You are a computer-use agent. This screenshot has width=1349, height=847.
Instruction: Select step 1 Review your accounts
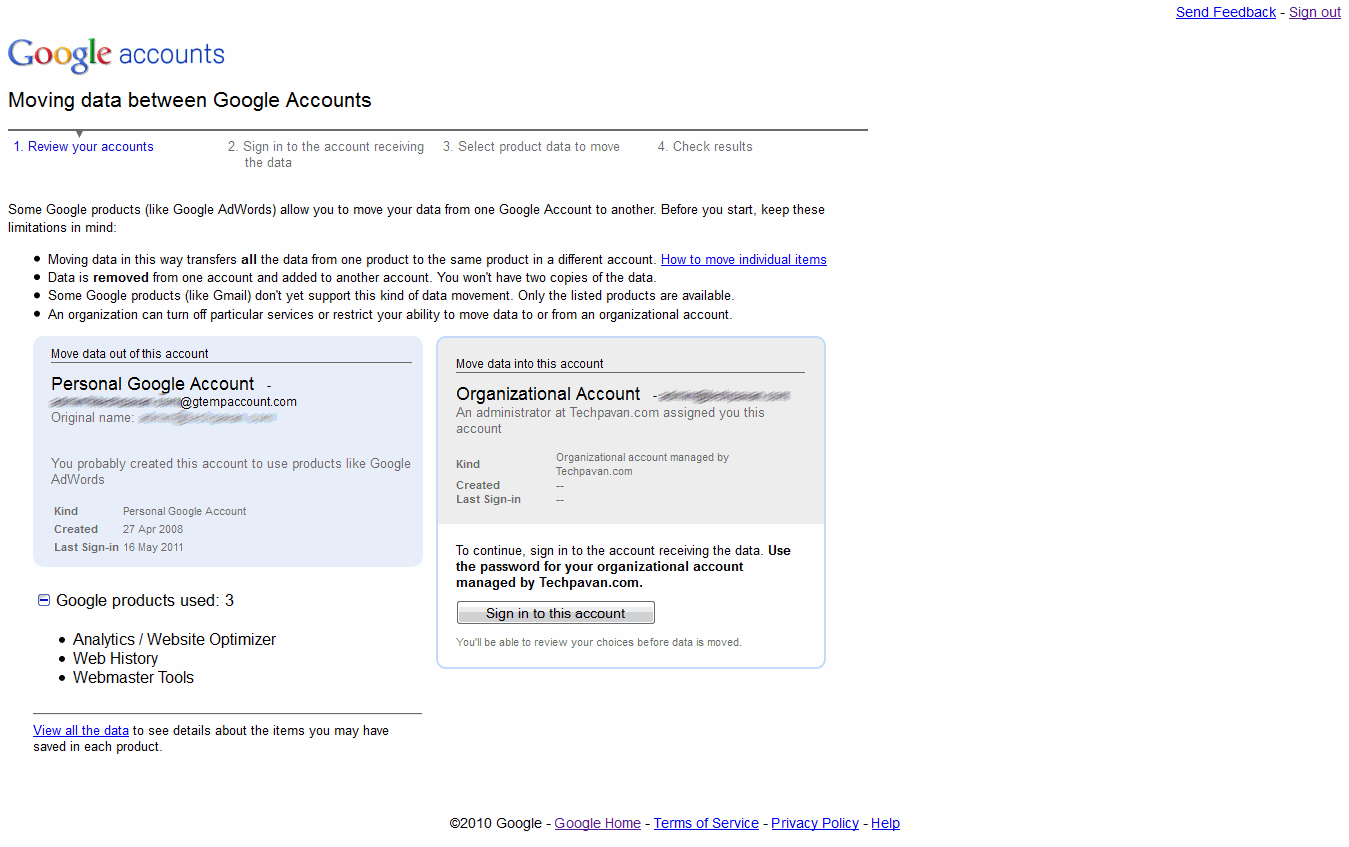point(84,146)
